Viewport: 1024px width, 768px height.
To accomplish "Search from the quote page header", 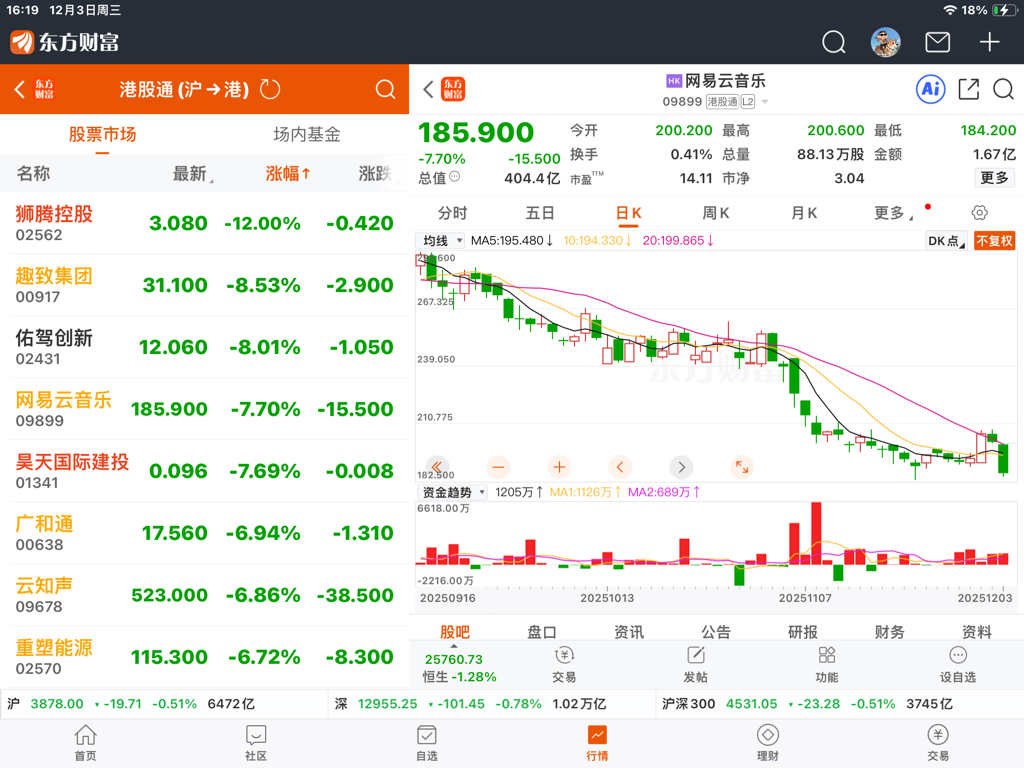I will 1003,89.
